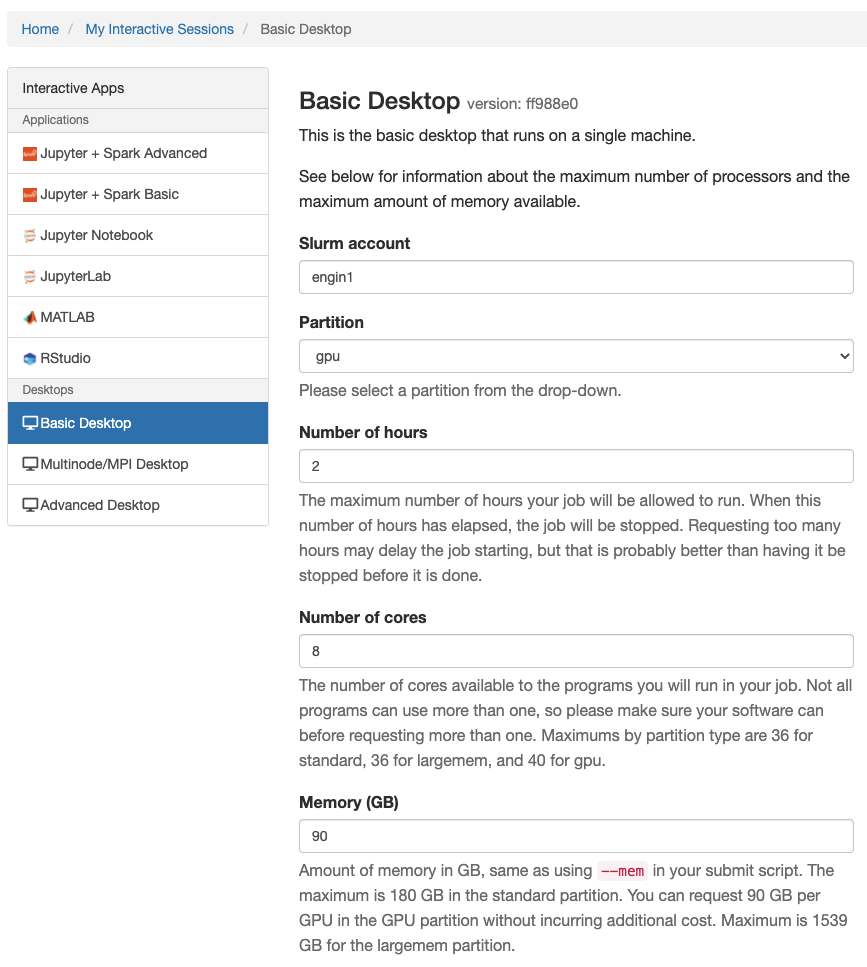
Task: Click the Slurm account field with engin1
Action: (x=576, y=277)
